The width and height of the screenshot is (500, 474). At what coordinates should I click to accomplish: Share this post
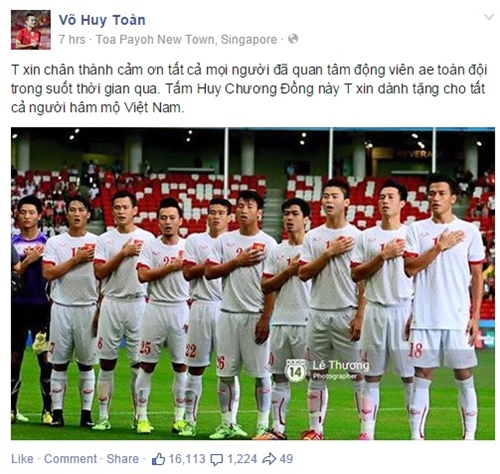click(x=122, y=459)
